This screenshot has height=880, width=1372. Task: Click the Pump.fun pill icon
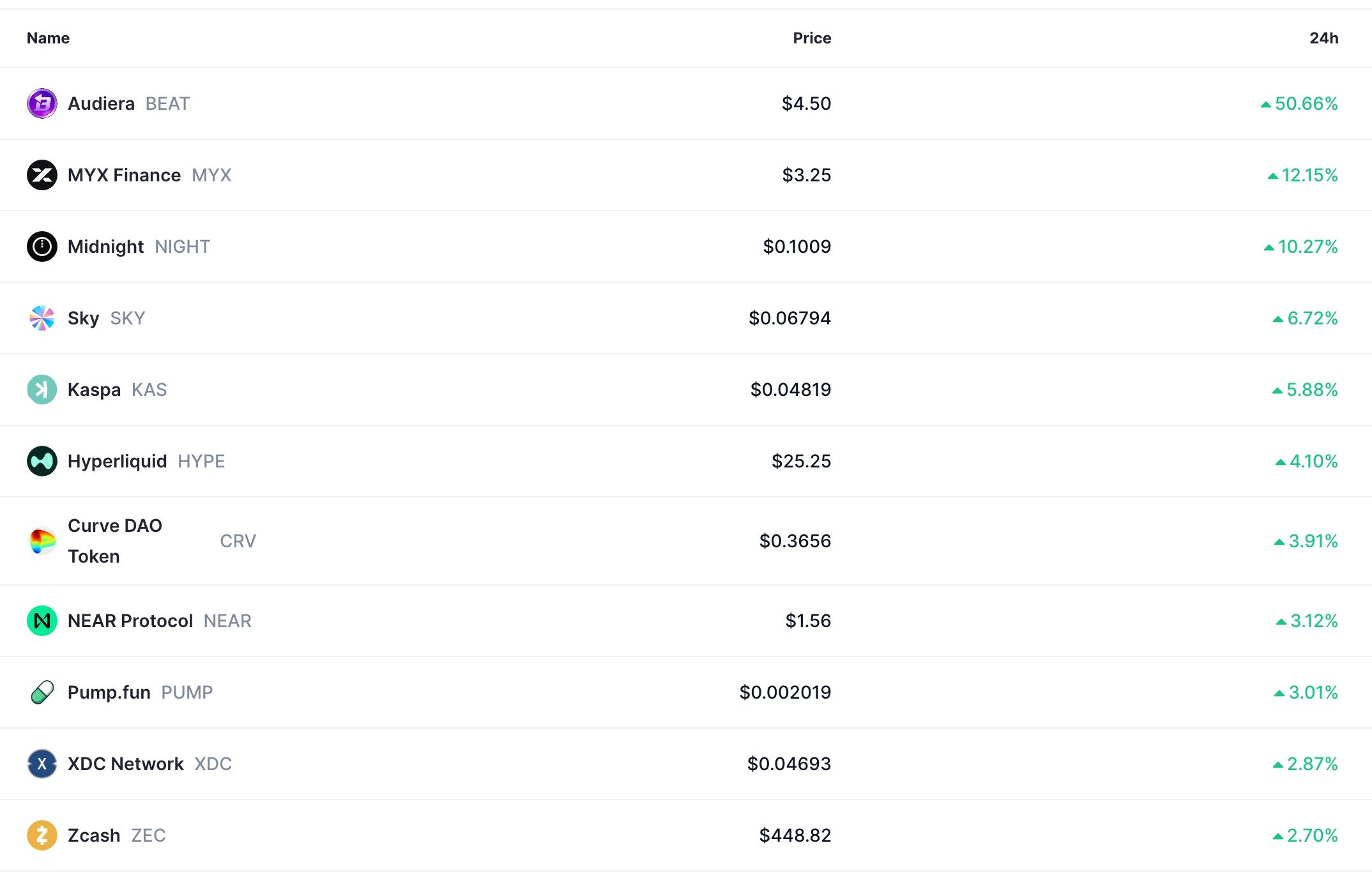pos(42,692)
